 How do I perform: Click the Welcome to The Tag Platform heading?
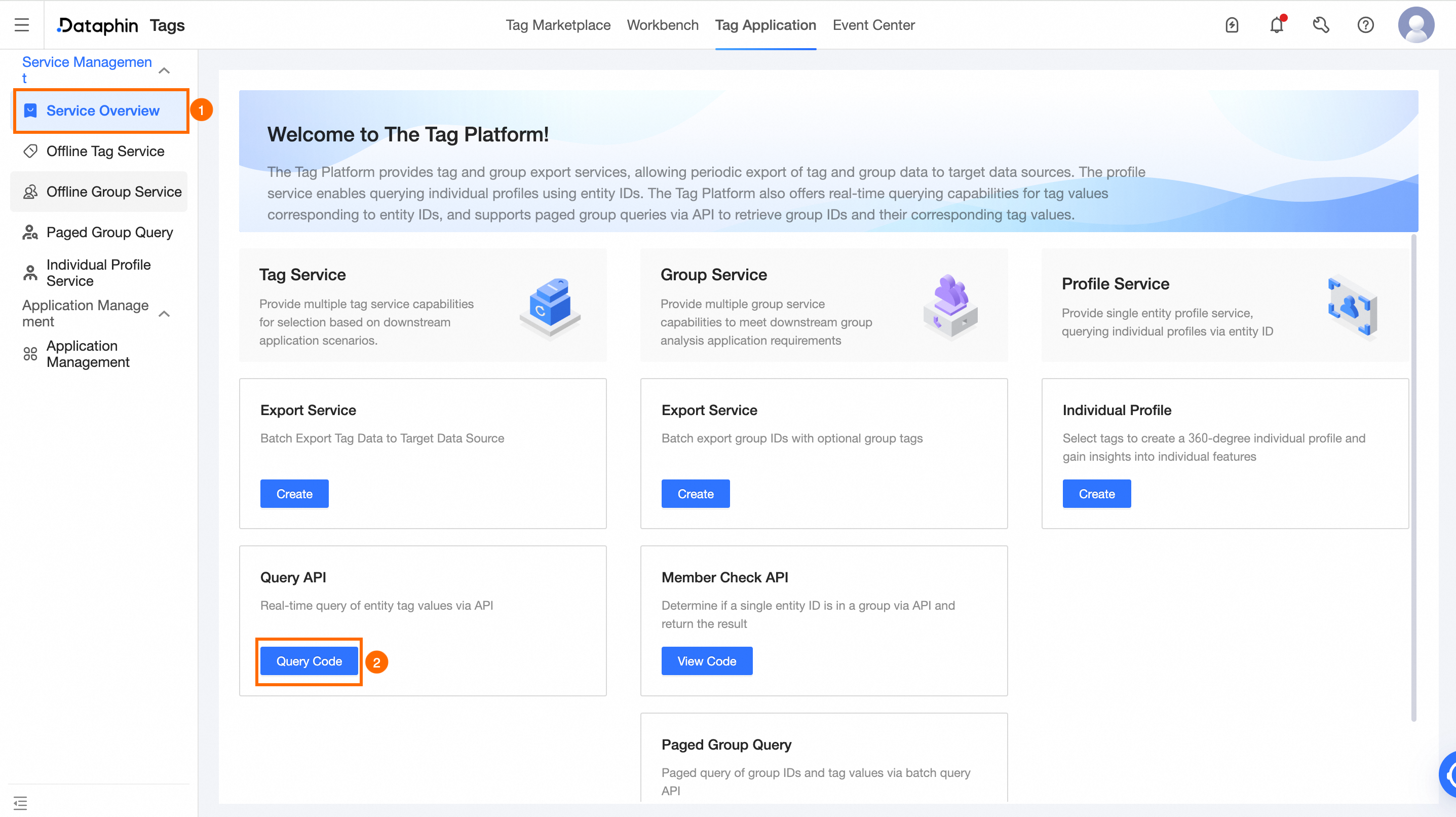[x=407, y=134]
